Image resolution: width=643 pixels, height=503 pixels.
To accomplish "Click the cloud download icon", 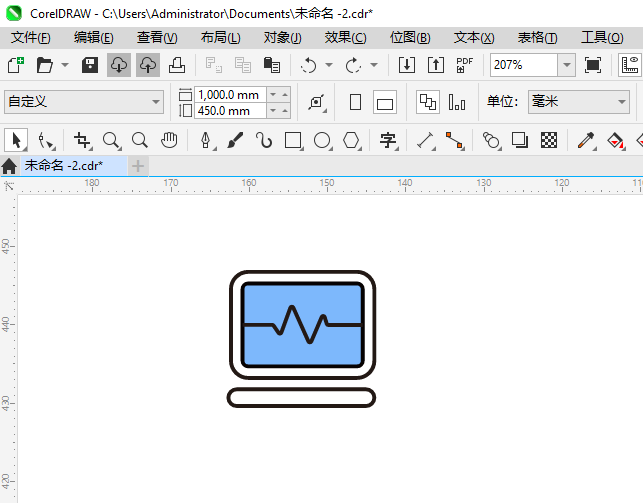I will (119, 65).
